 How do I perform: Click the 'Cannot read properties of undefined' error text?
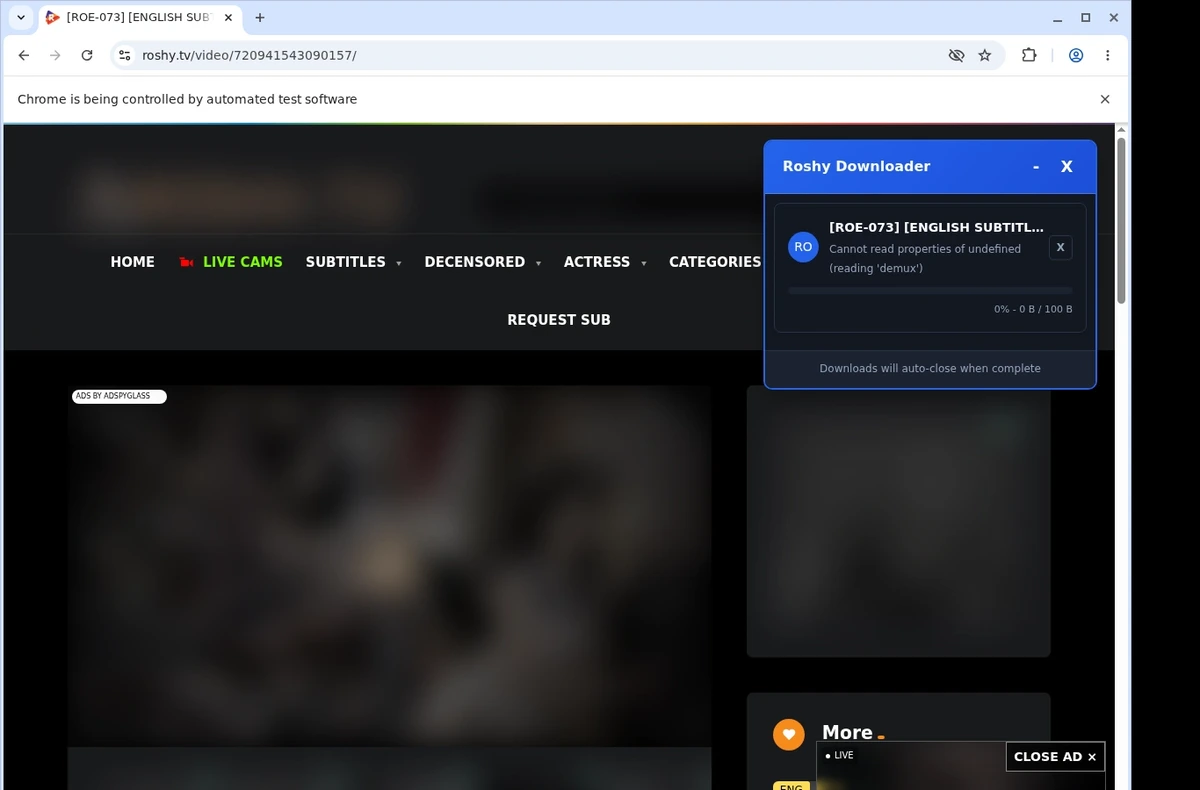925,258
